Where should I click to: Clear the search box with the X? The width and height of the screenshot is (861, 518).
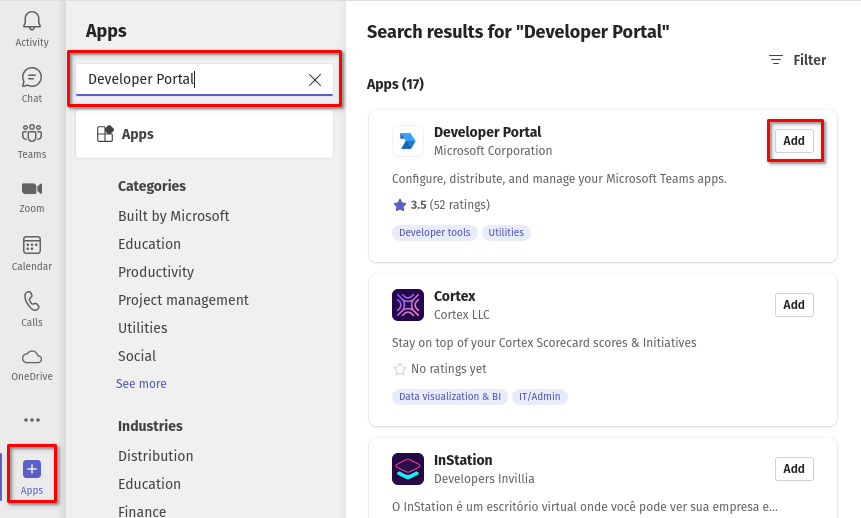pyautogui.click(x=315, y=80)
